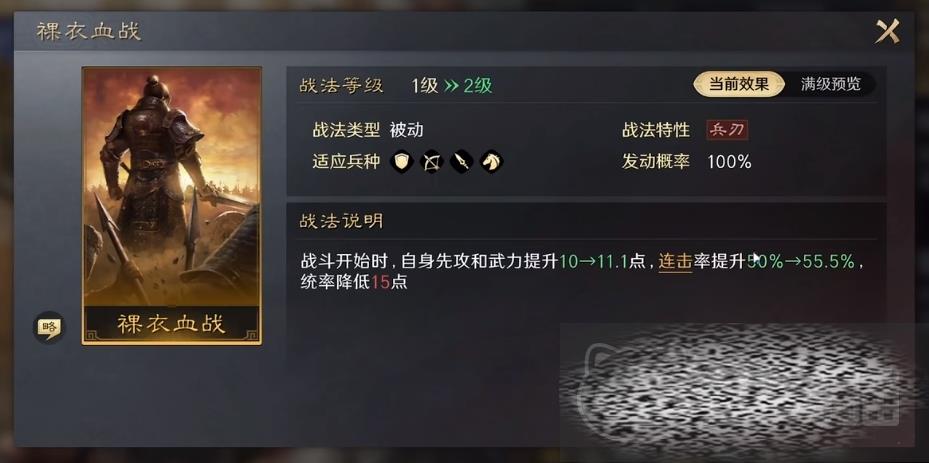Switch to 当前效果 view
The width and height of the screenshot is (929, 463).
[x=739, y=84]
